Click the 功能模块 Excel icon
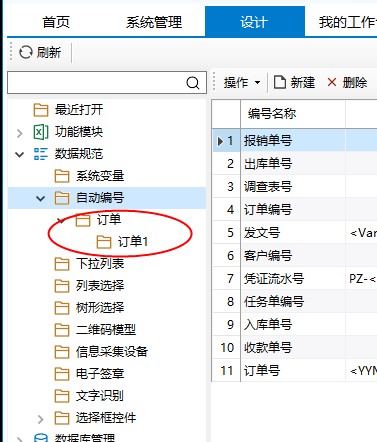This screenshot has height=442, width=377. coord(41,132)
